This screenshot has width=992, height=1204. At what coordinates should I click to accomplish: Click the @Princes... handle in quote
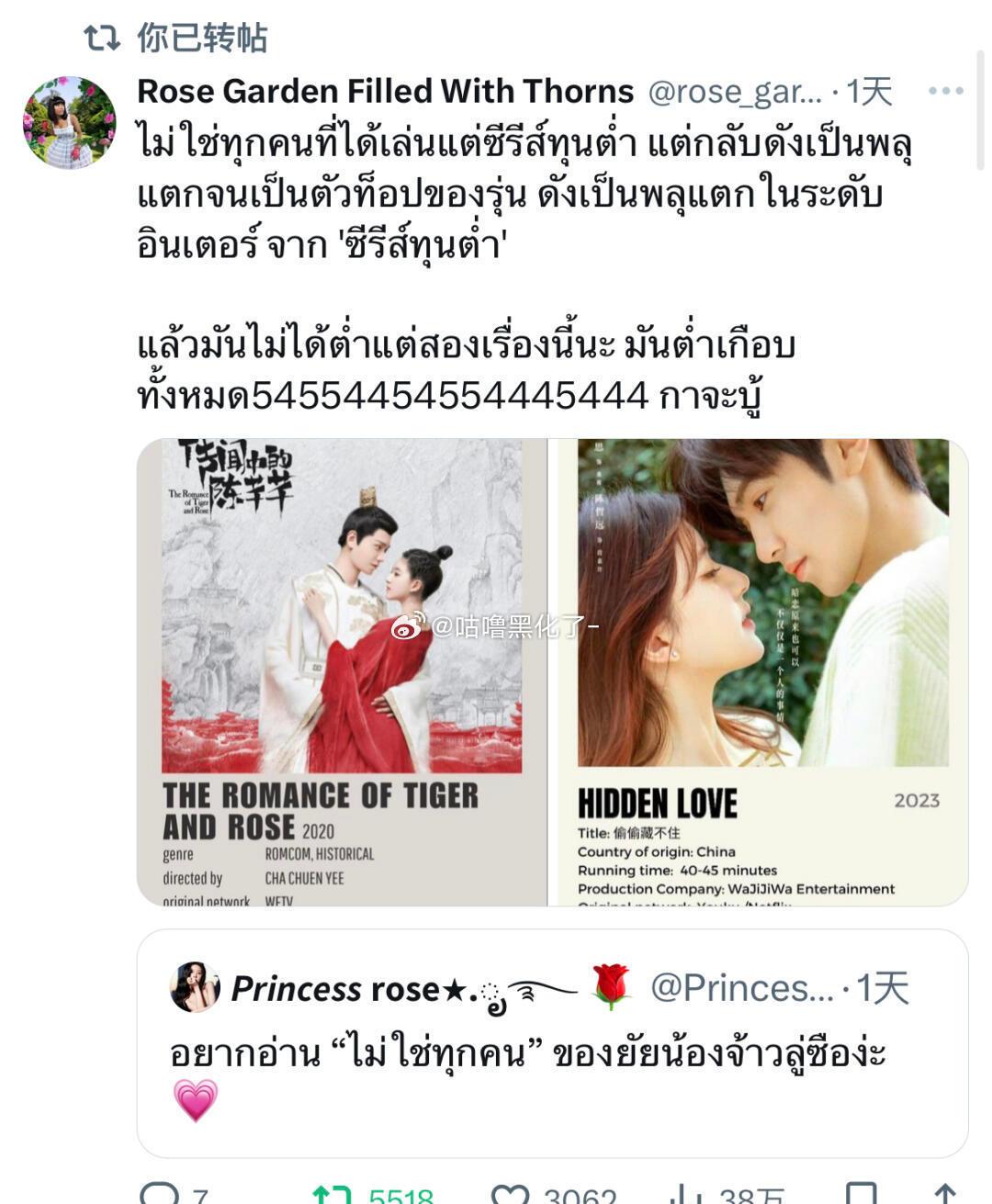[x=742, y=988]
